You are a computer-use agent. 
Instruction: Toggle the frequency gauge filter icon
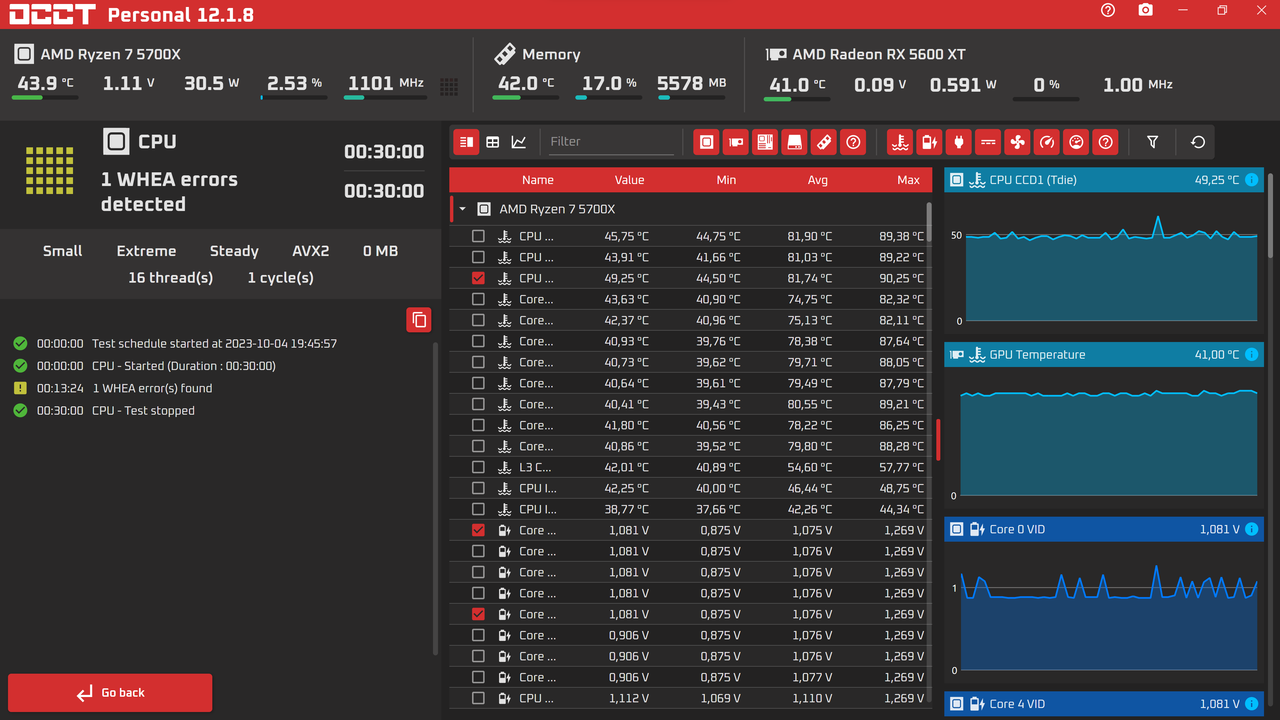pyautogui.click(x=1047, y=142)
